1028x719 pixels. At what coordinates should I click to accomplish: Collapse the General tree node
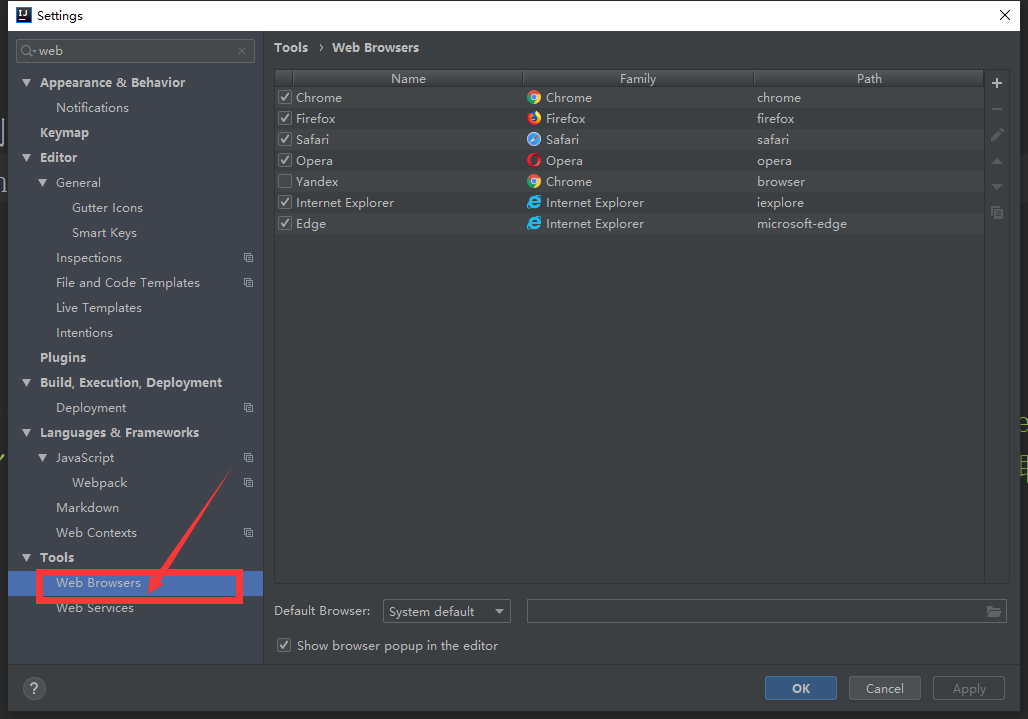[43, 183]
